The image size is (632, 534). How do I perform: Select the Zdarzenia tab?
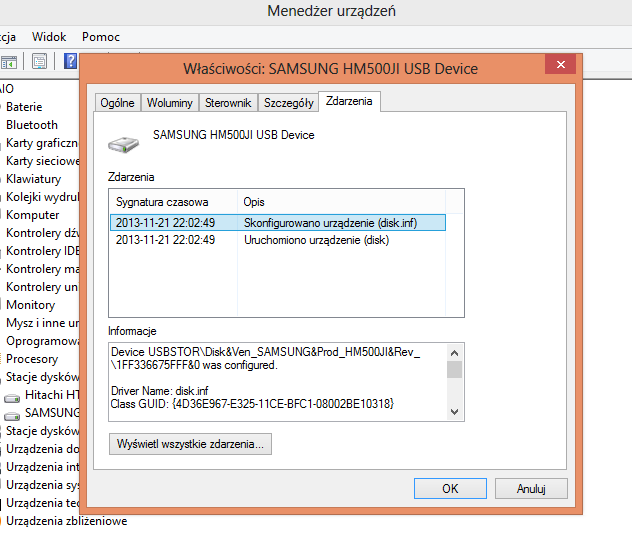[x=349, y=101]
